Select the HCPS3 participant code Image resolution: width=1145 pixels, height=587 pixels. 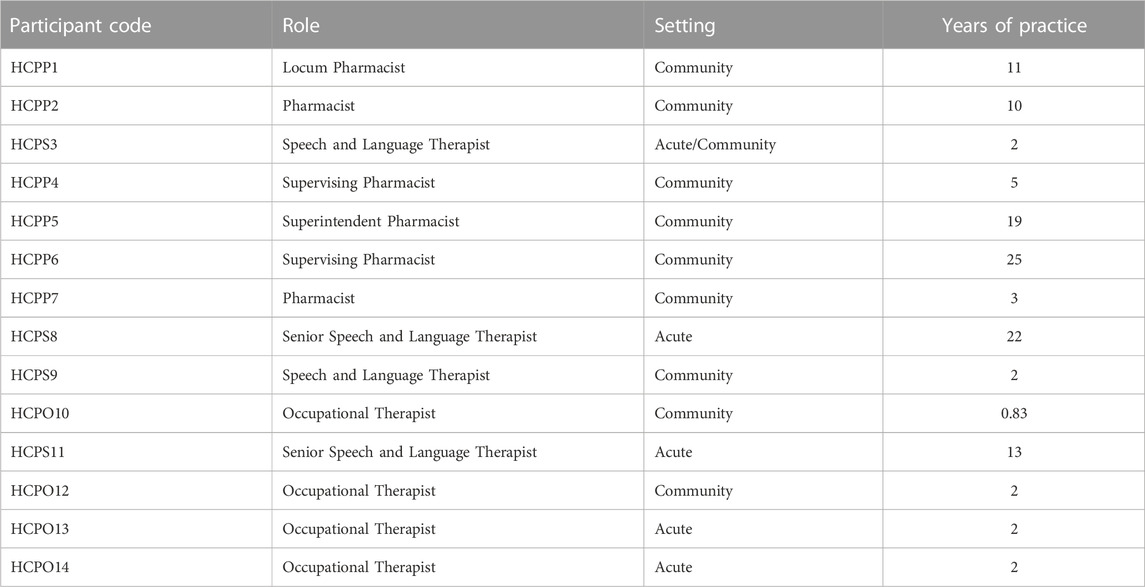(x=34, y=145)
